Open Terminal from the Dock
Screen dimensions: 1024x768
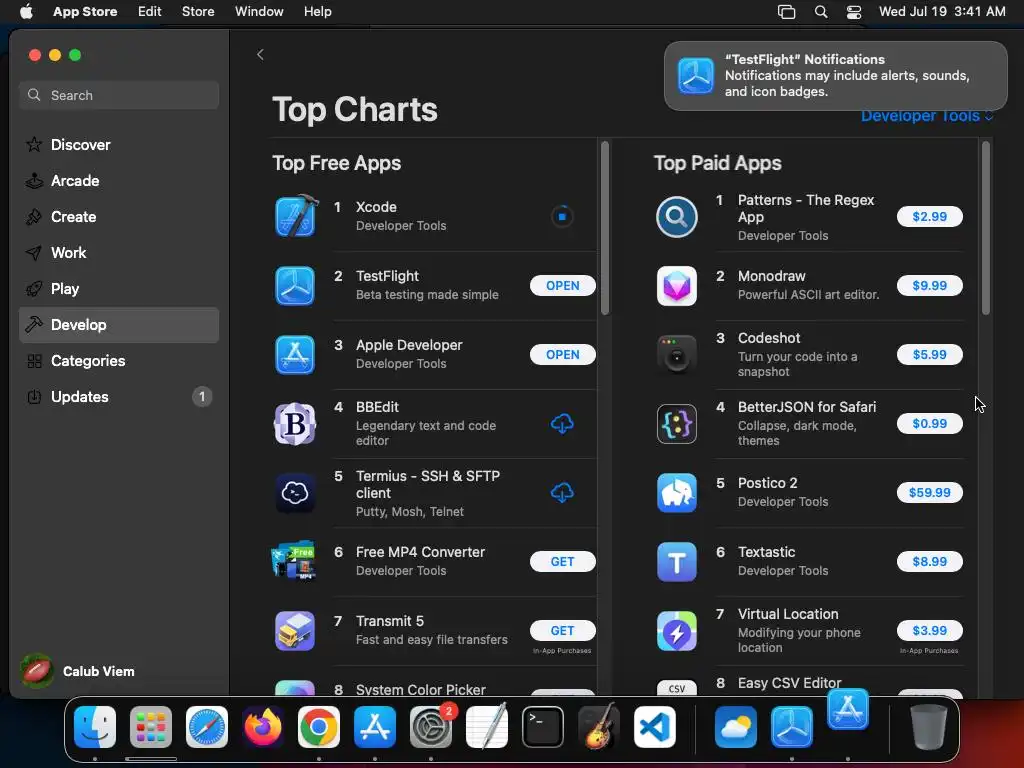tap(543, 727)
